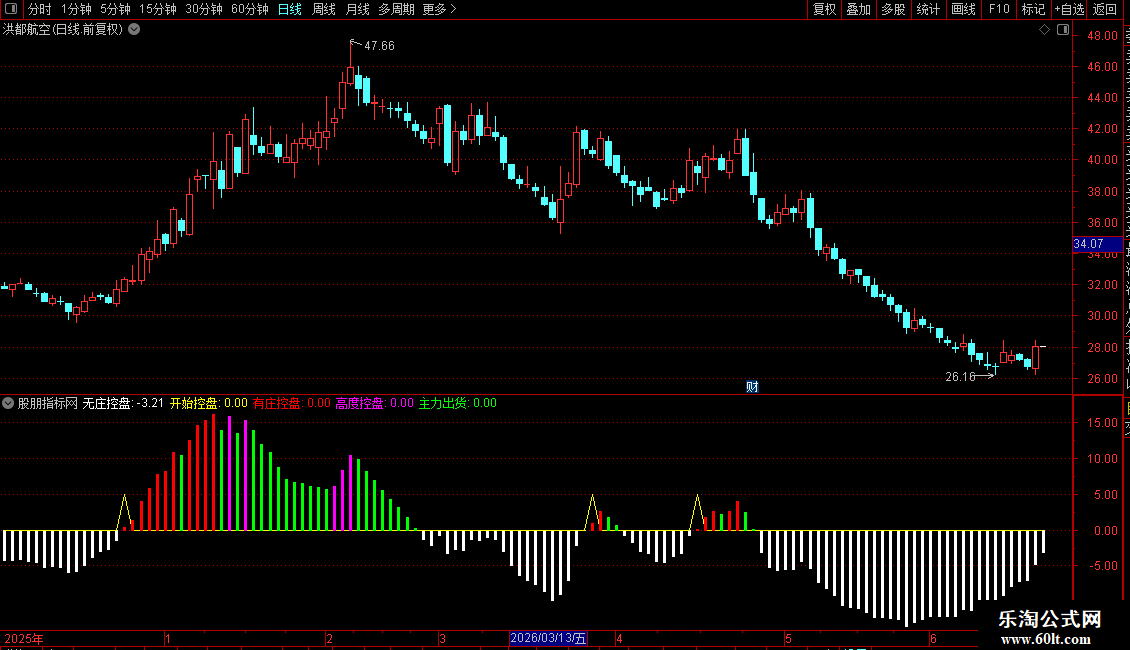Click the 2026/03/13/五 date marker
The width and height of the screenshot is (1130, 650).
tap(548, 638)
